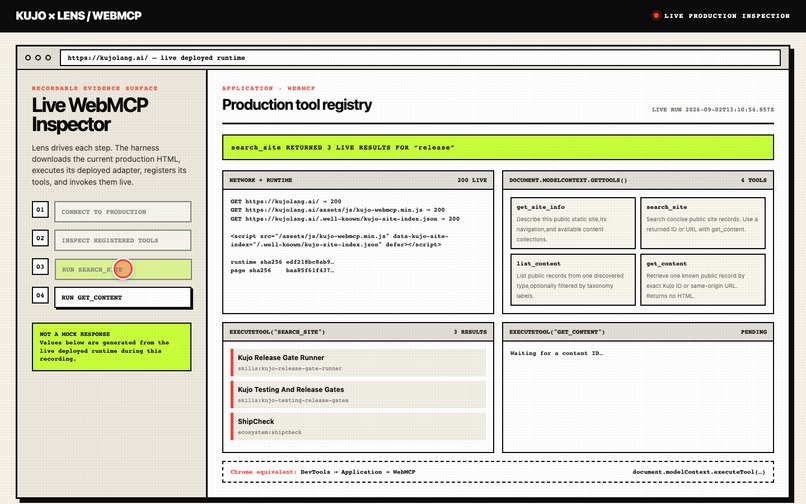
Task: Select the ShipCheck search result
Action: point(358,426)
